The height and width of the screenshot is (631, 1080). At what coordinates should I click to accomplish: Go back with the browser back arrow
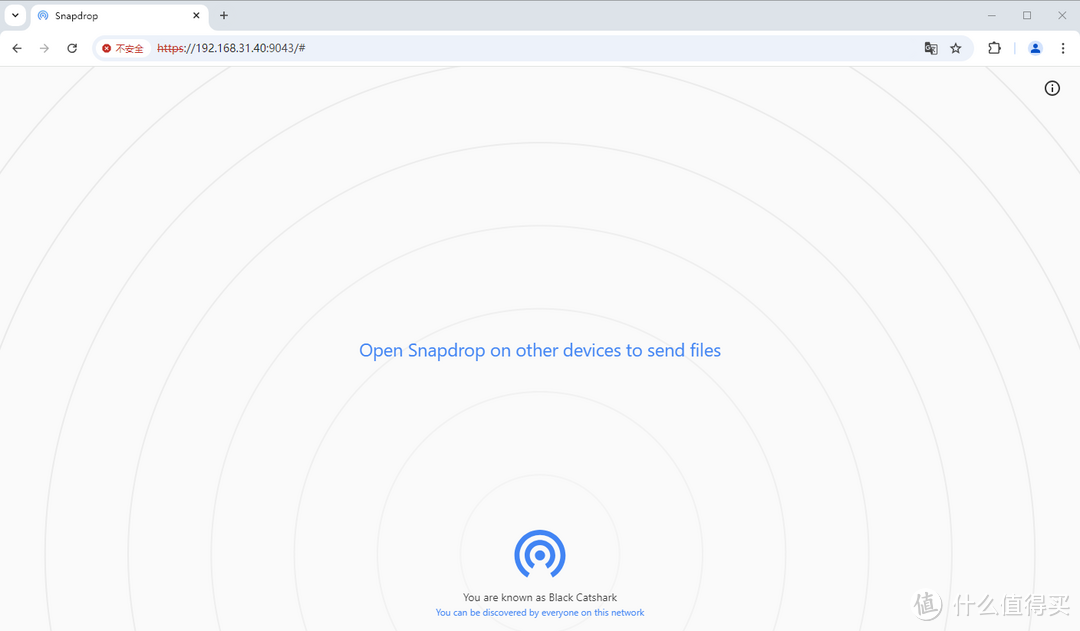[17, 48]
